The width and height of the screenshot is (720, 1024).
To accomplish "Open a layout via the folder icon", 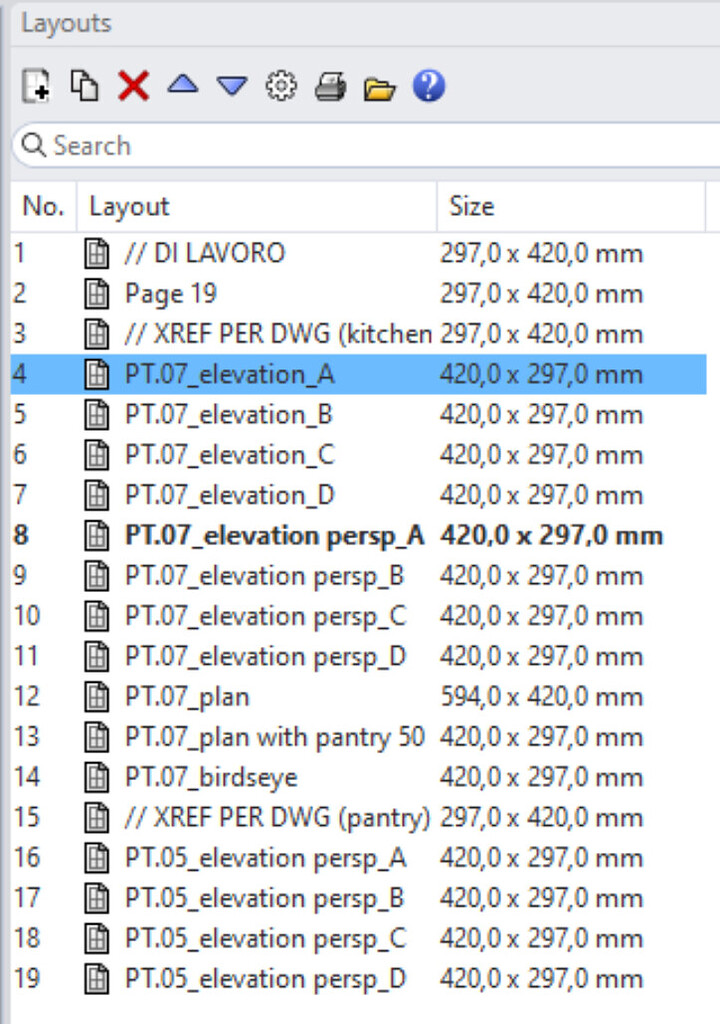I will tap(378, 87).
